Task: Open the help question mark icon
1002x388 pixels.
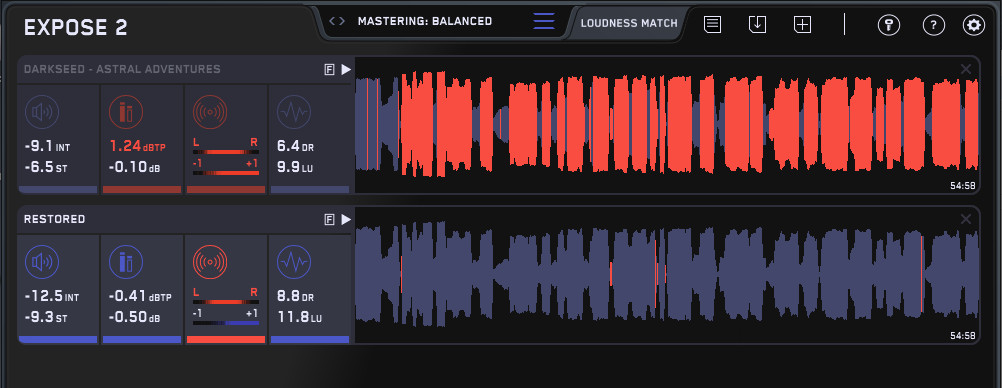Action: tap(934, 25)
